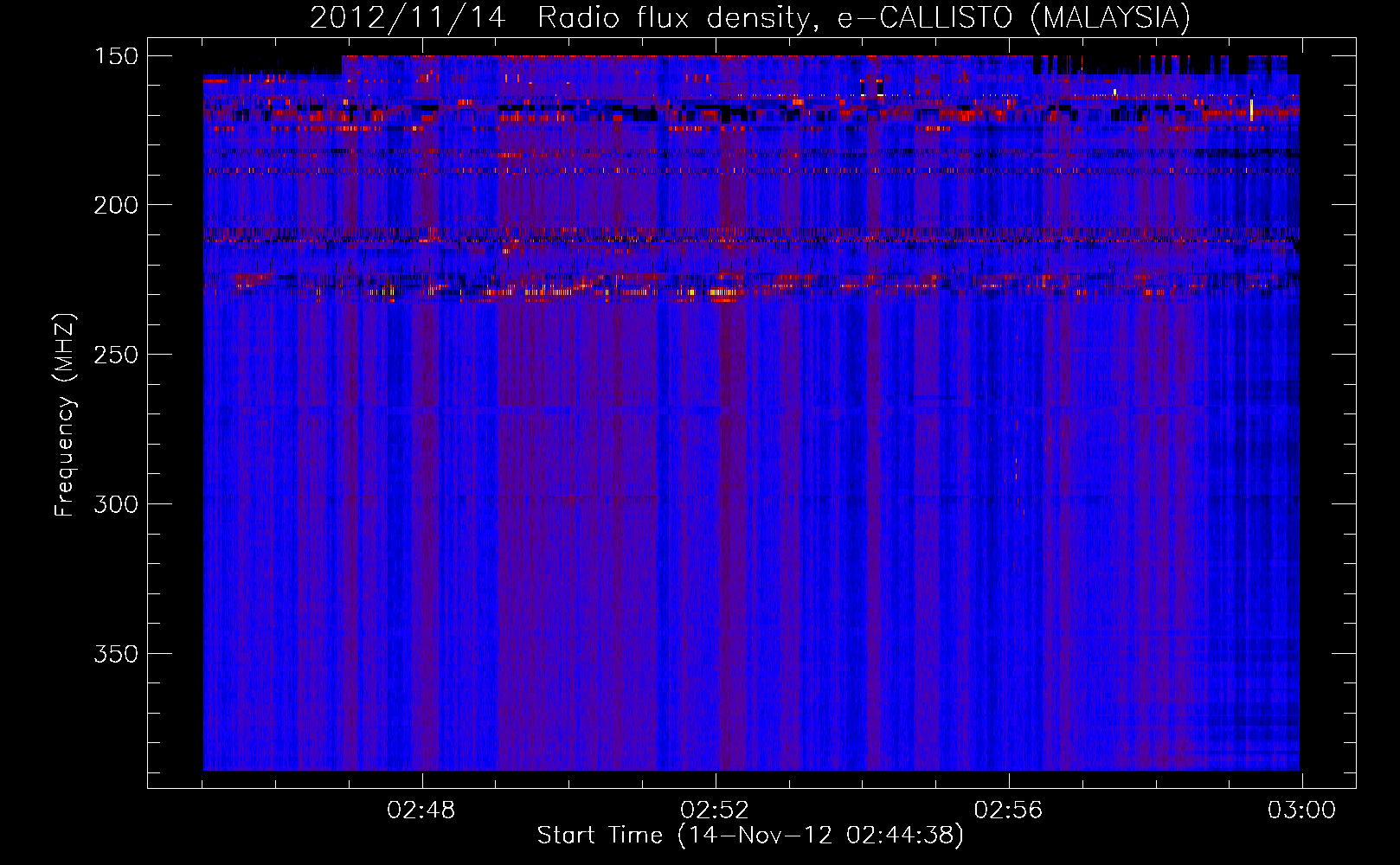Click the 300 frequency tick label
Image resolution: width=1400 pixels, height=865 pixels.
coord(116,504)
